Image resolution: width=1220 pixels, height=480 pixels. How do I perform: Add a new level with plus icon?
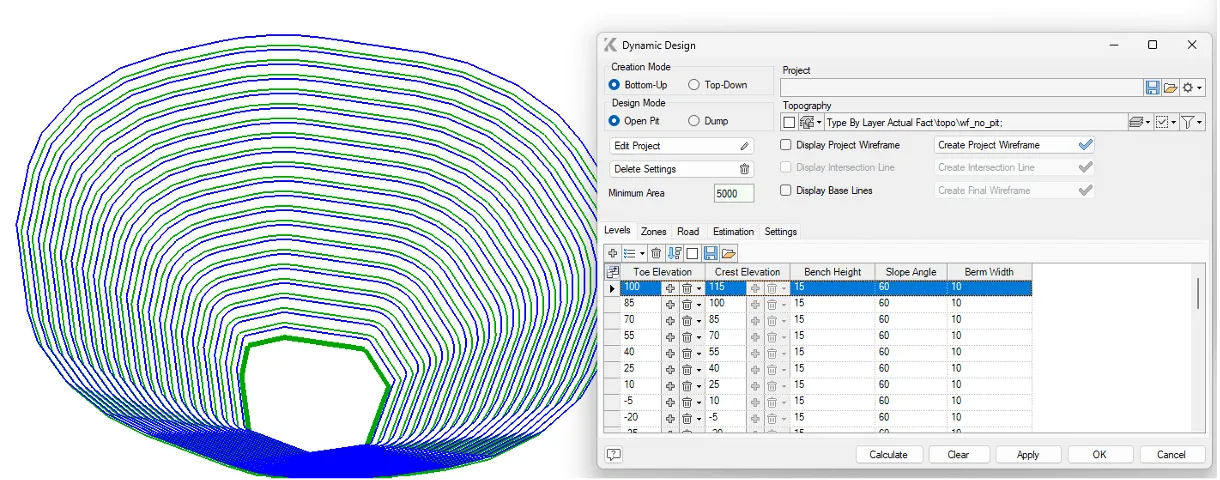tap(612, 254)
